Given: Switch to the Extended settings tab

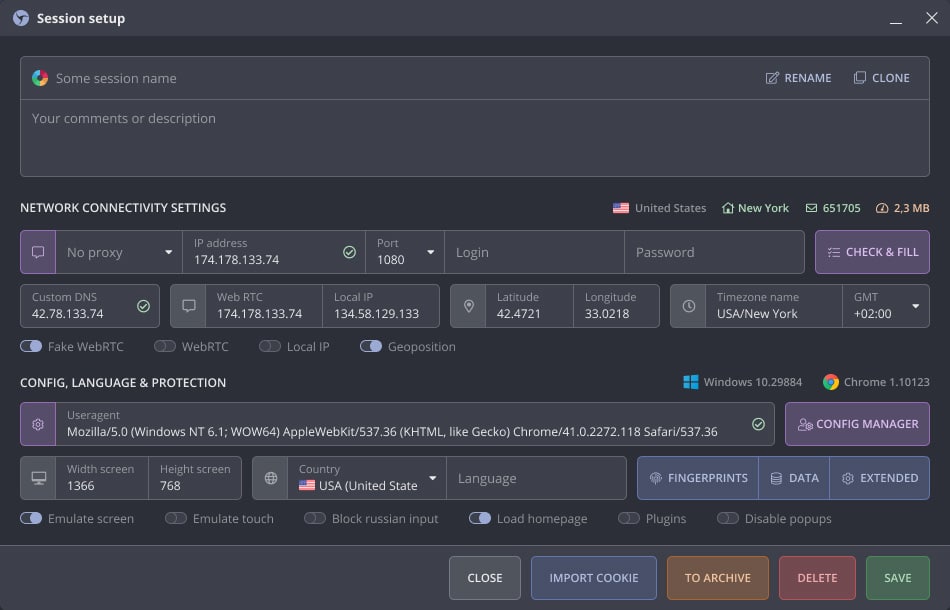Looking at the screenshot, I should tap(879, 478).
